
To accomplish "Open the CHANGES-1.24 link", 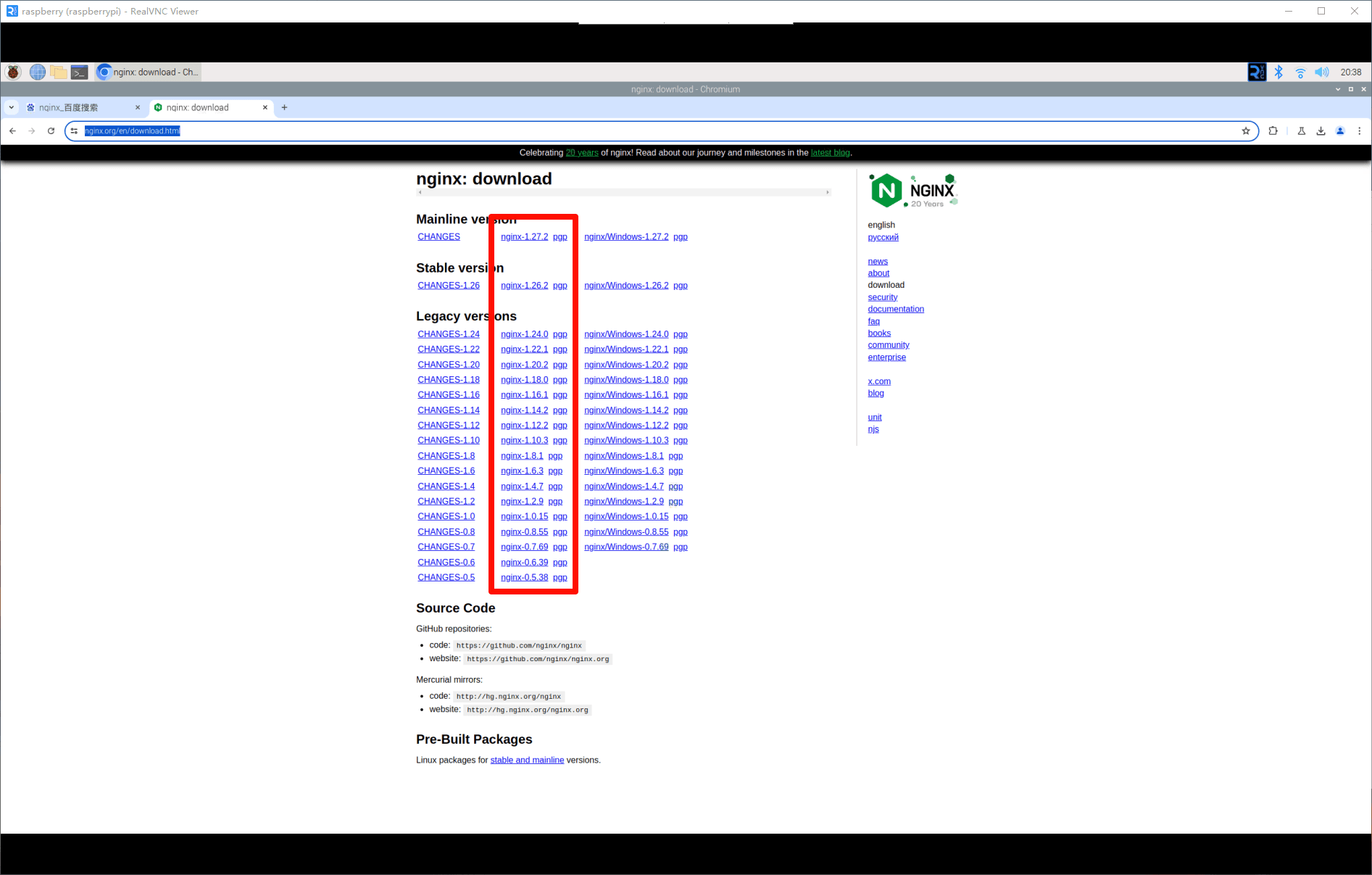I will point(448,334).
